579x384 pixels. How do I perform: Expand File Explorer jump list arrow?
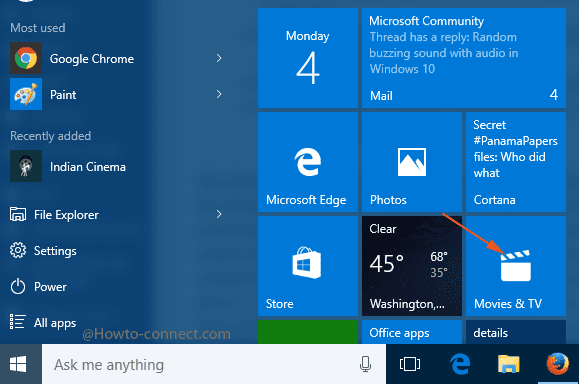coord(219,214)
